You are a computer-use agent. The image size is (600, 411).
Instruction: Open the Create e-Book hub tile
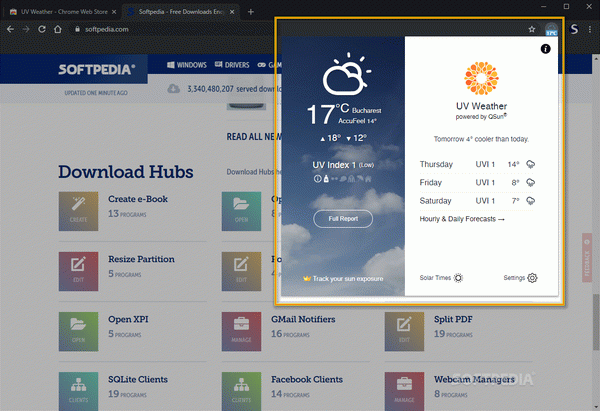pyautogui.click(x=78, y=211)
